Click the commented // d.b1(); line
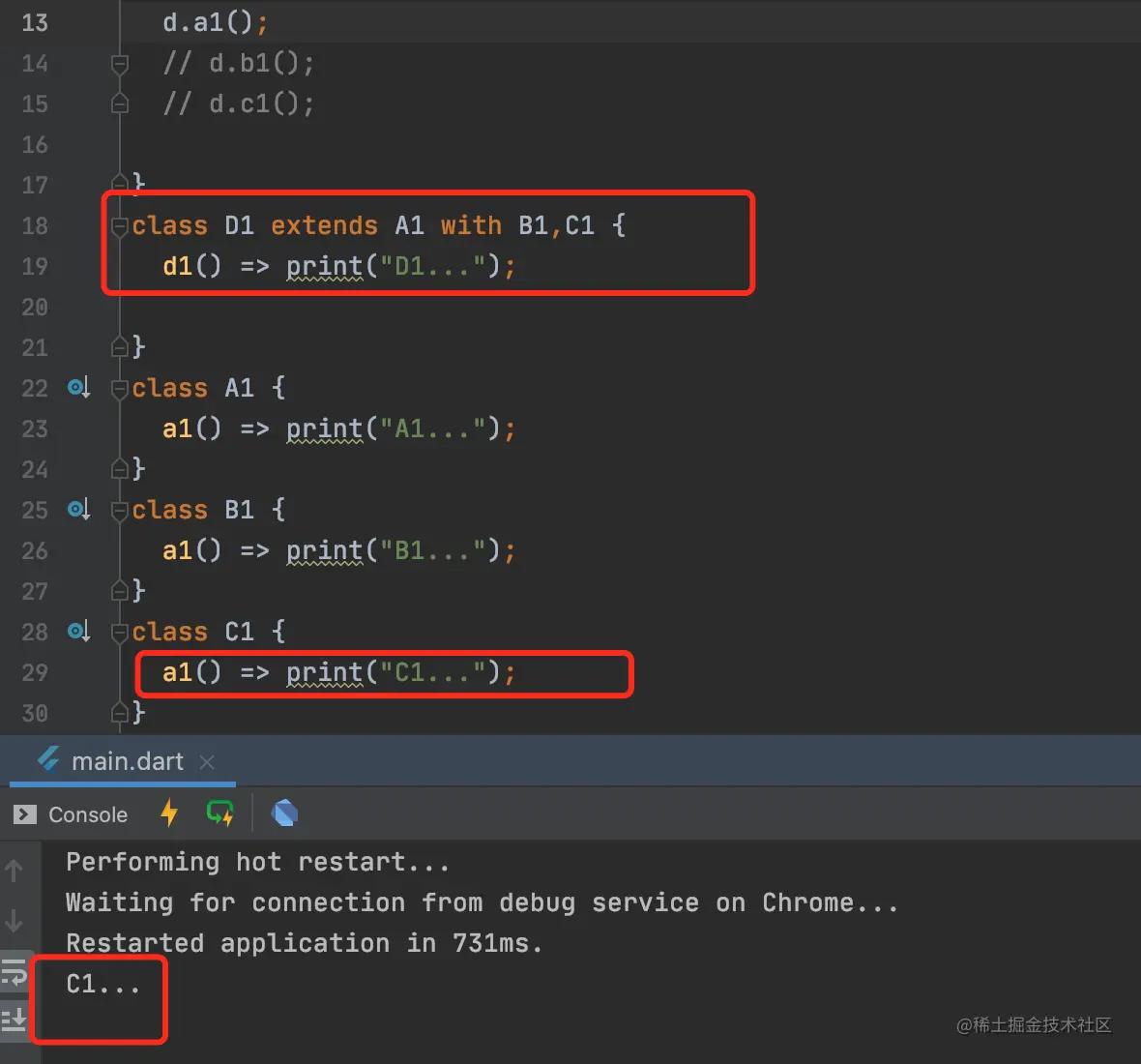The height and width of the screenshot is (1064, 1141). (x=239, y=63)
